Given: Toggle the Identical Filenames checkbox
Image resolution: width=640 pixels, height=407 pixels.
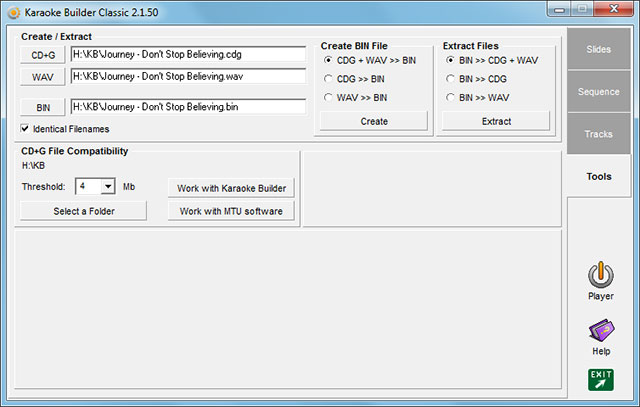Looking at the screenshot, I should pos(25,129).
